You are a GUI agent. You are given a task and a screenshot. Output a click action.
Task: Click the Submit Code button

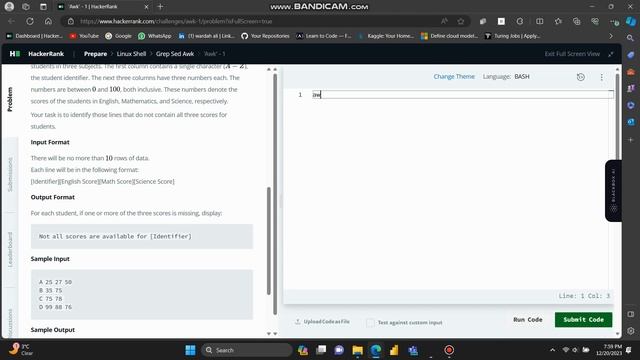coord(583,320)
